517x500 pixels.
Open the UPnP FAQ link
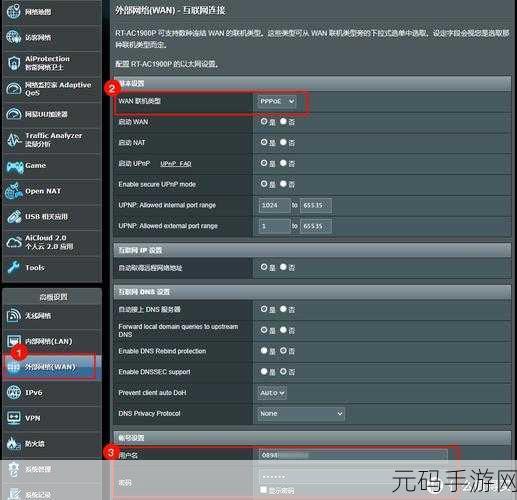pyautogui.click(x=176, y=164)
